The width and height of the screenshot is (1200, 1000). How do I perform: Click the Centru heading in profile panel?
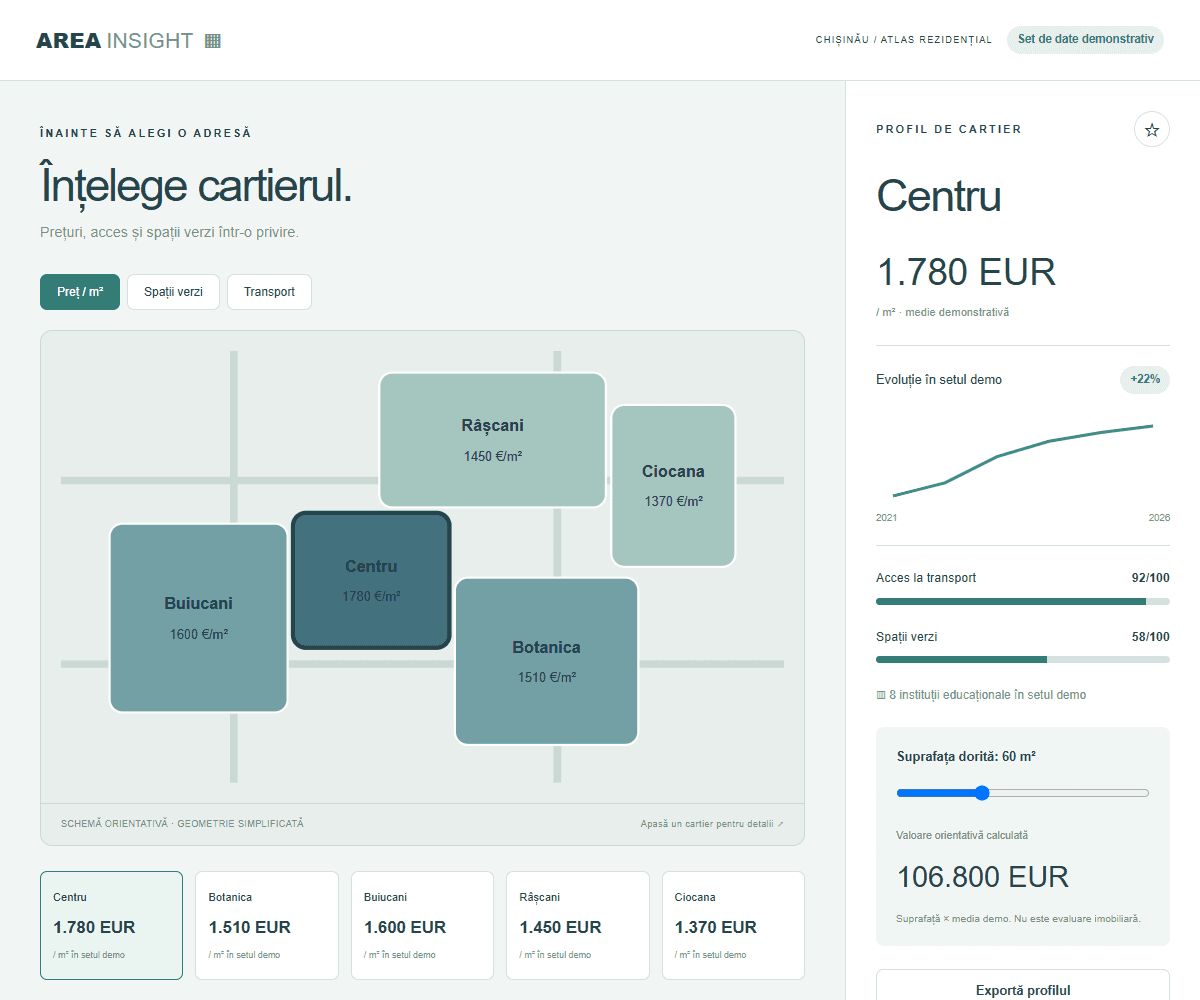pos(939,196)
